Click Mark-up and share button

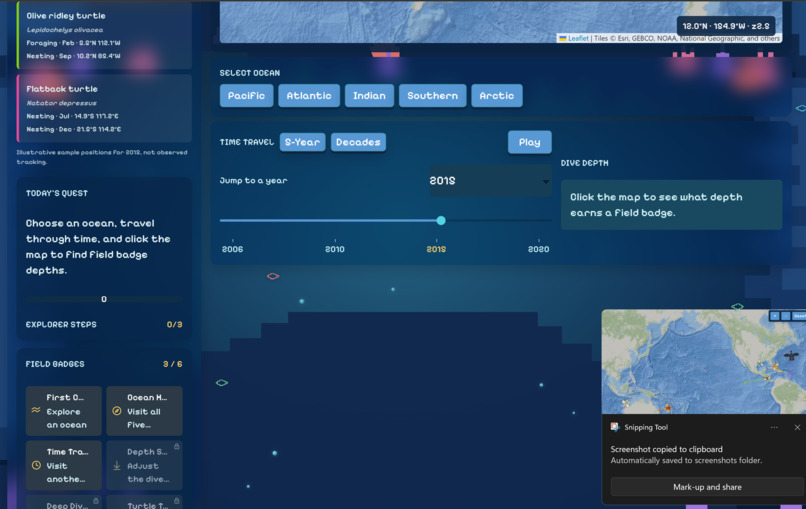click(x=707, y=487)
